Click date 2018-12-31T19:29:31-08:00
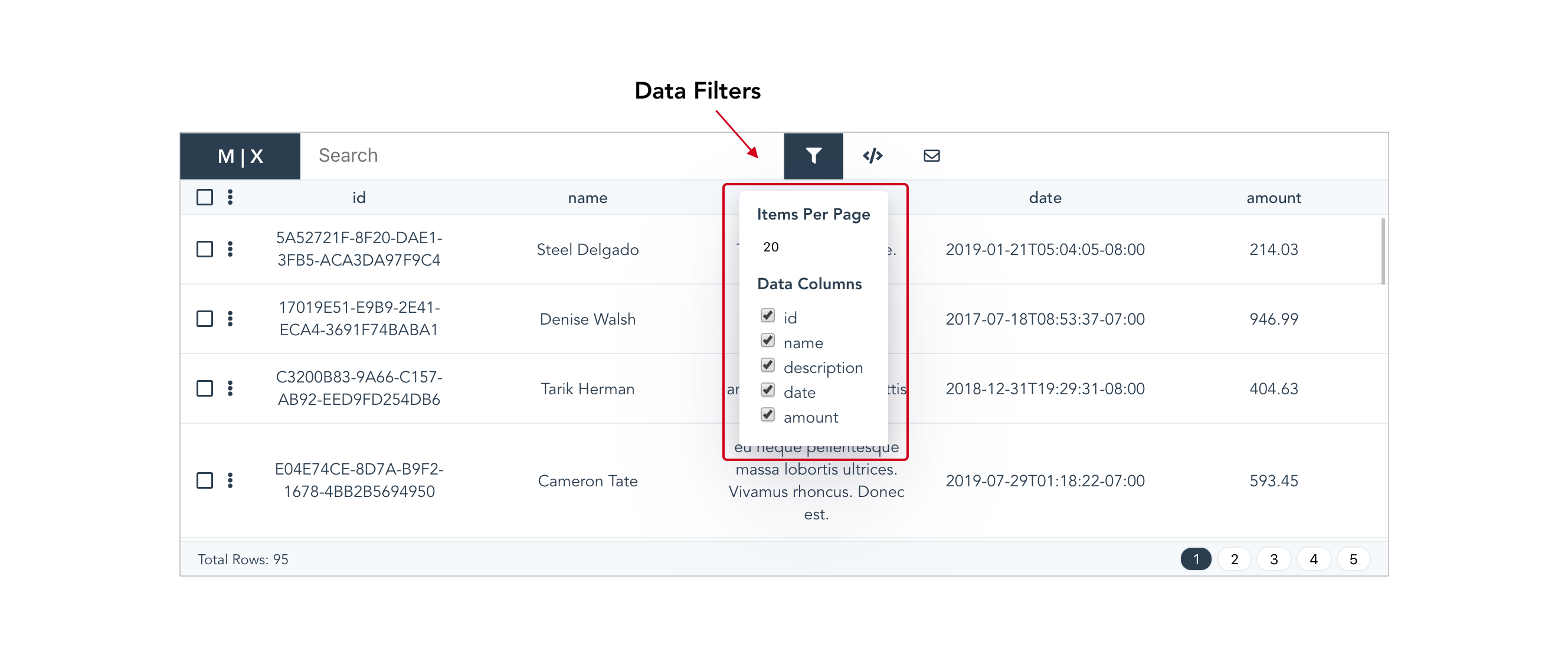Screen dimensions: 1568x651 (x=1045, y=389)
